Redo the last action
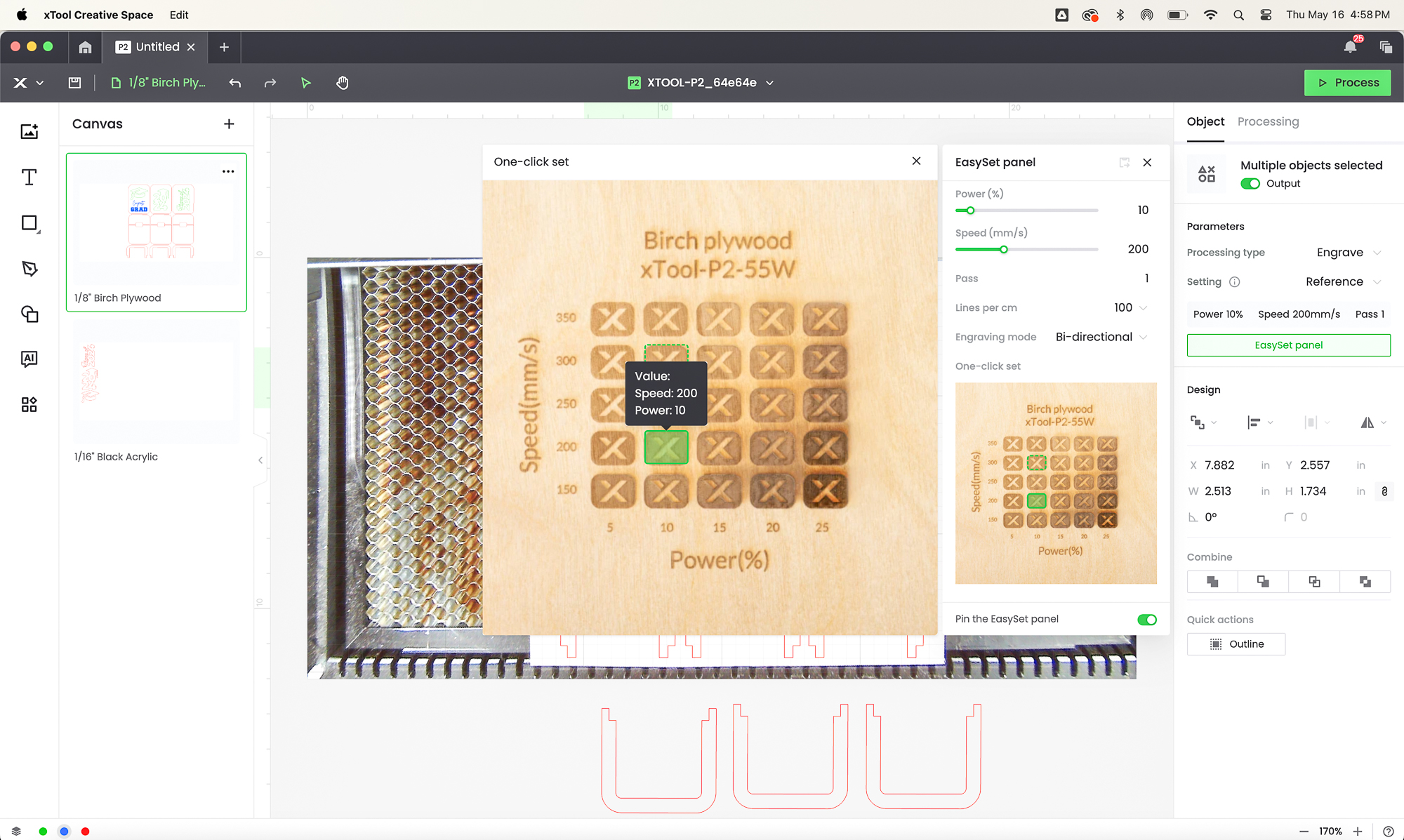The width and height of the screenshot is (1404, 840). (x=270, y=83)
